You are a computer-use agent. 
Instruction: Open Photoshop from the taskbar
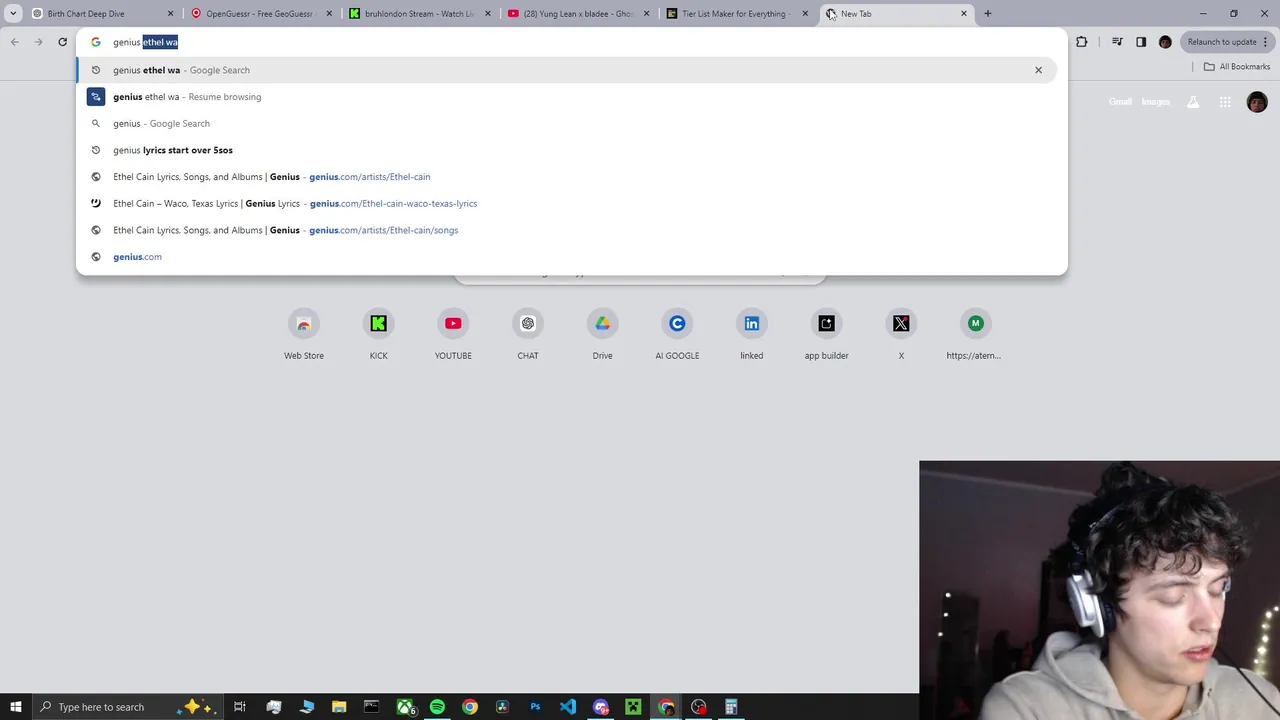(535, 707)
